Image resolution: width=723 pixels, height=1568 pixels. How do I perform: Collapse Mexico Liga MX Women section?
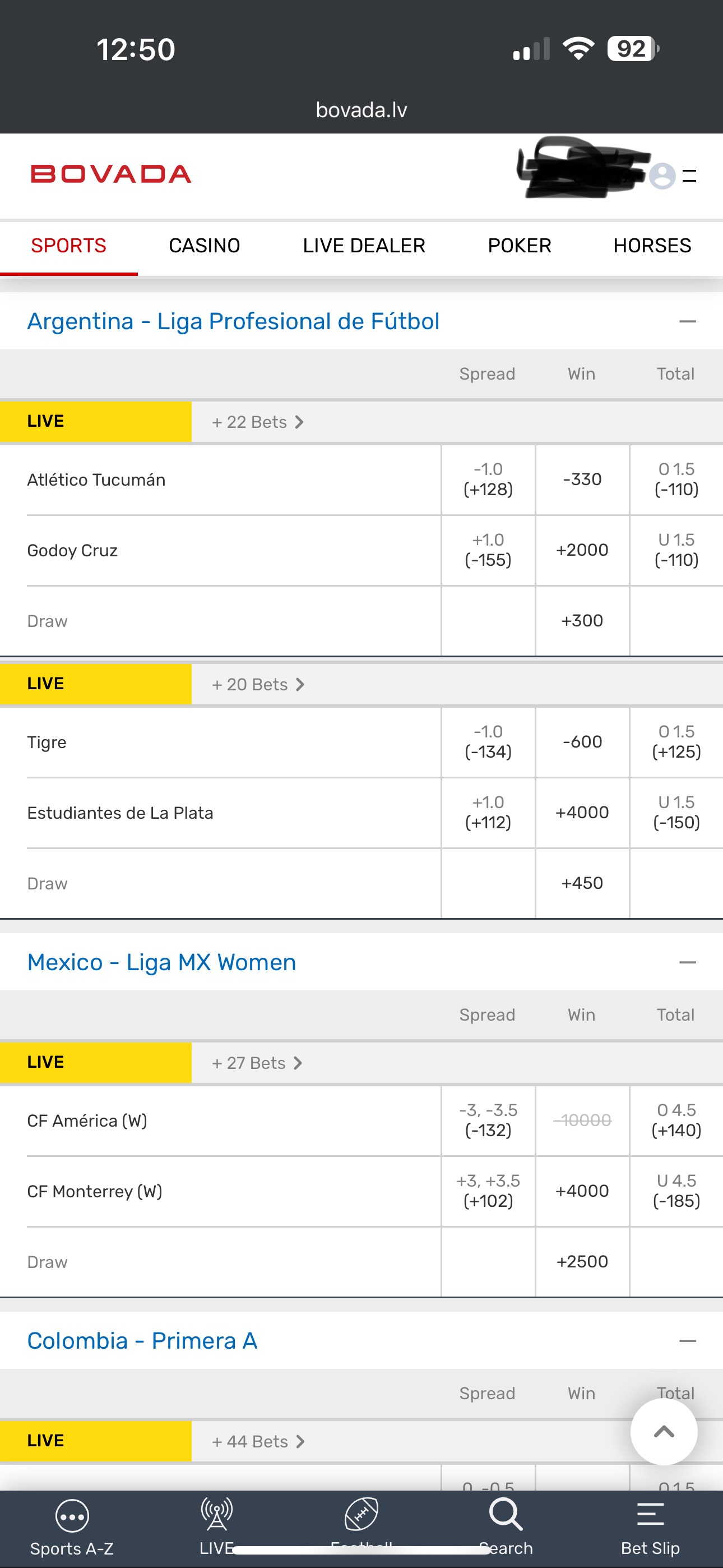click(688, 962)
